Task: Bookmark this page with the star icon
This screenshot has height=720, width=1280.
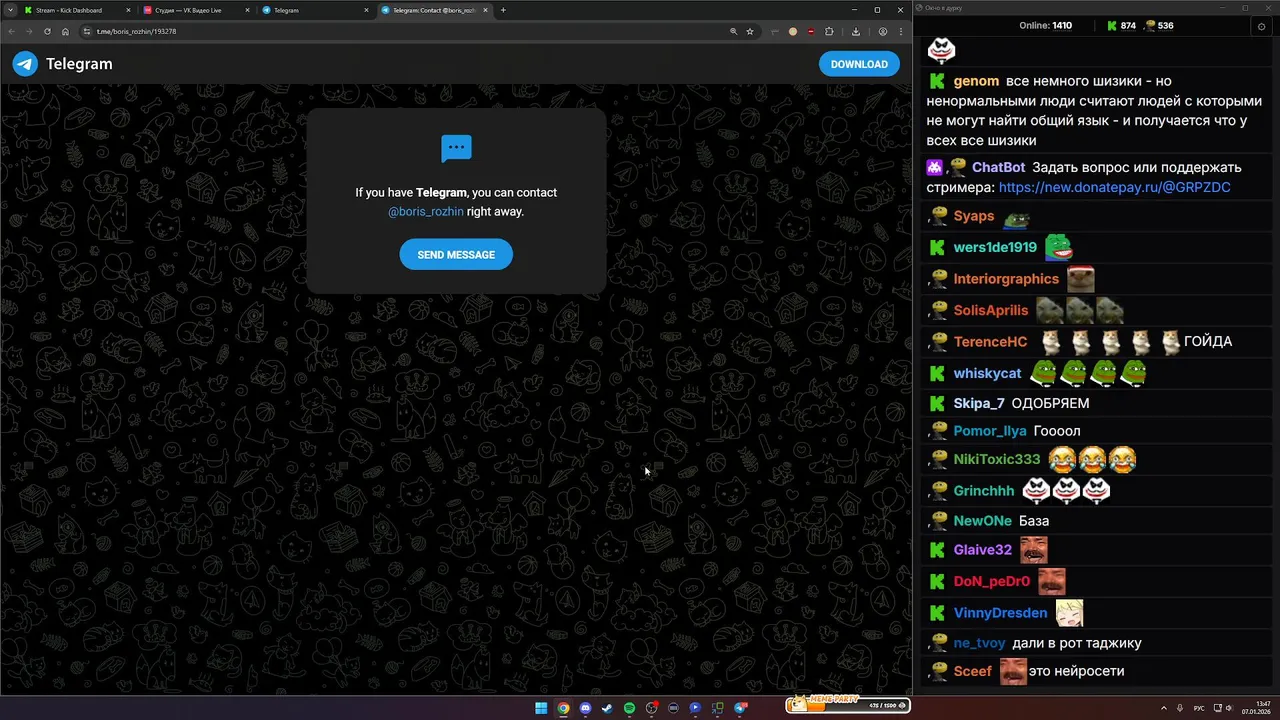Action: [750, 31]
